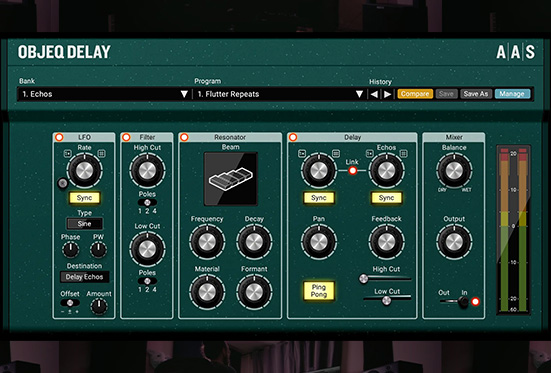This screenshot has width=551, height=373.
Task: Flip the Out/In bypass switch
Action: click(x=463, y=301)
